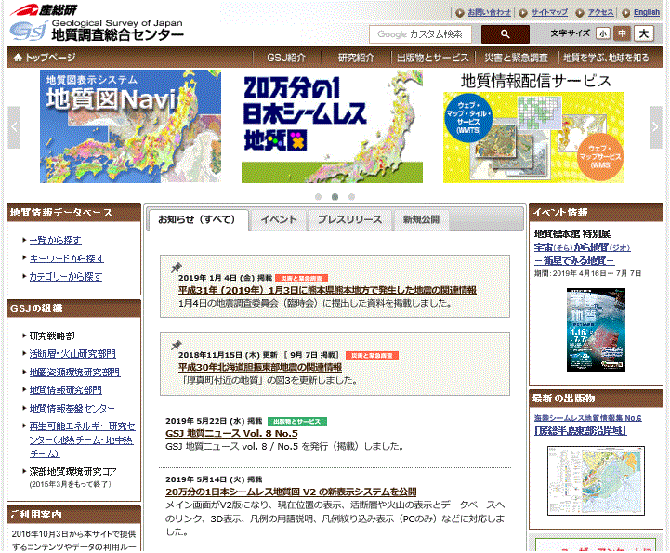Set text size to small (小)
The width and height of the screenshot is (670, 553).
pos(603,33)
